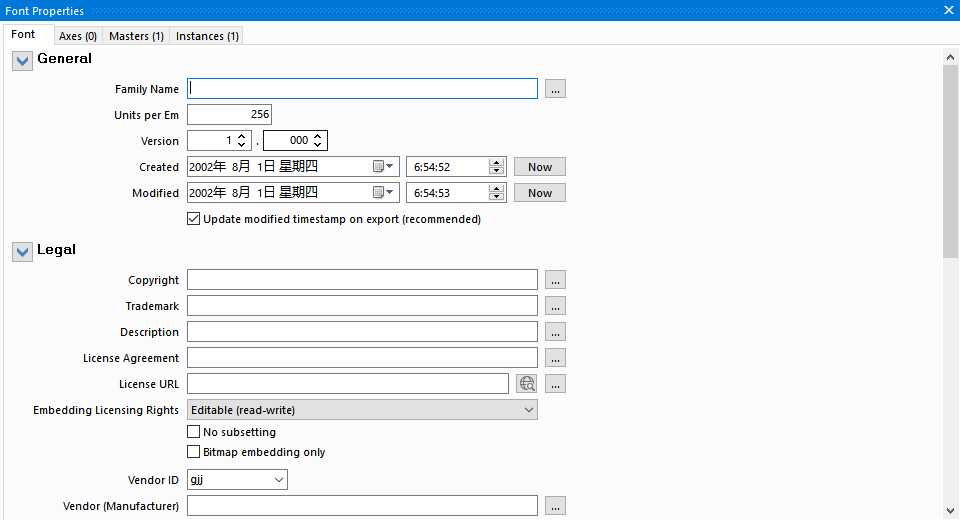The width and height of the screenshot is (960, 520).
Task: Set Modified time to Now
Action: (x=540, y=193)
